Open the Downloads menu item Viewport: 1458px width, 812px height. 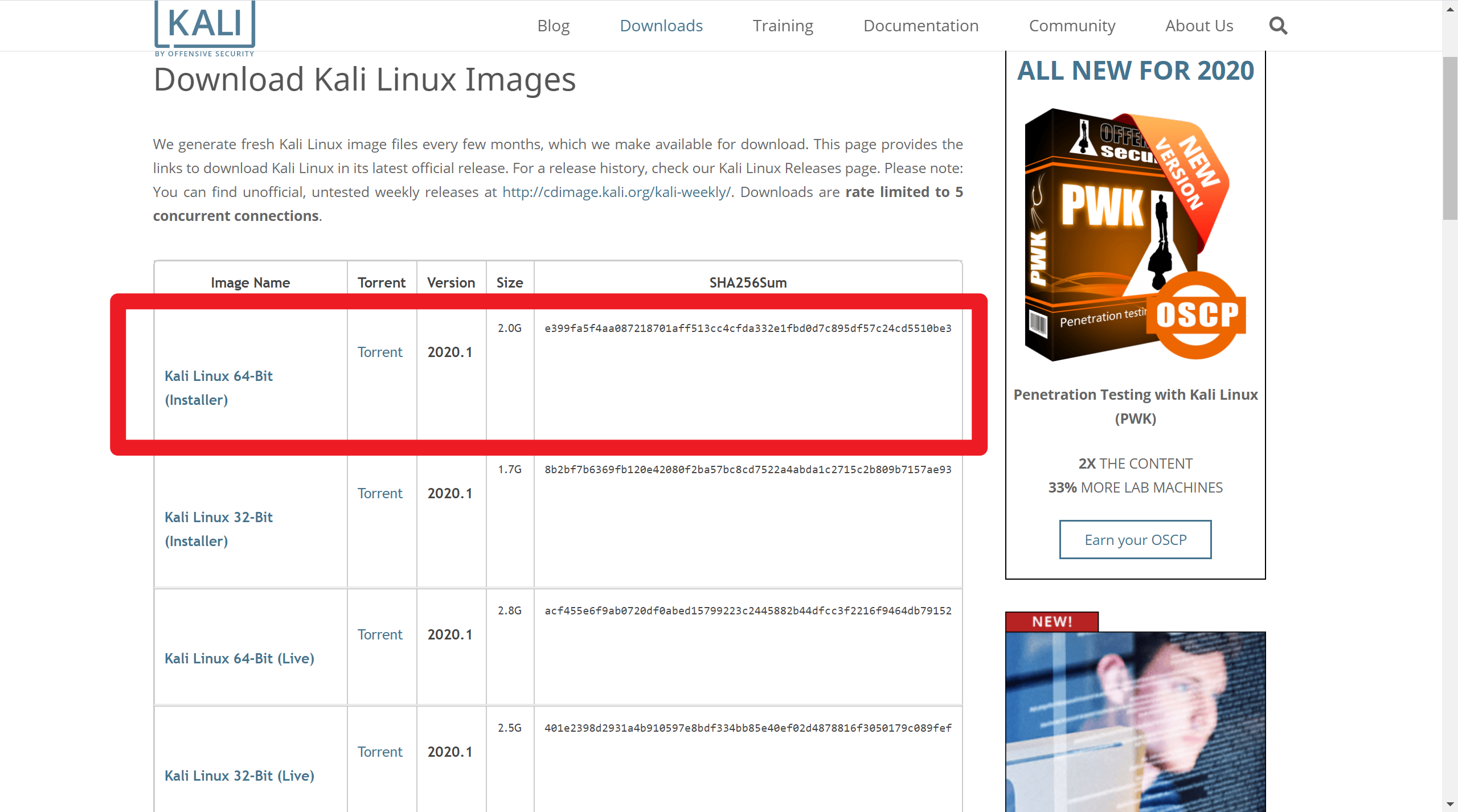click(x=661, y=26)
